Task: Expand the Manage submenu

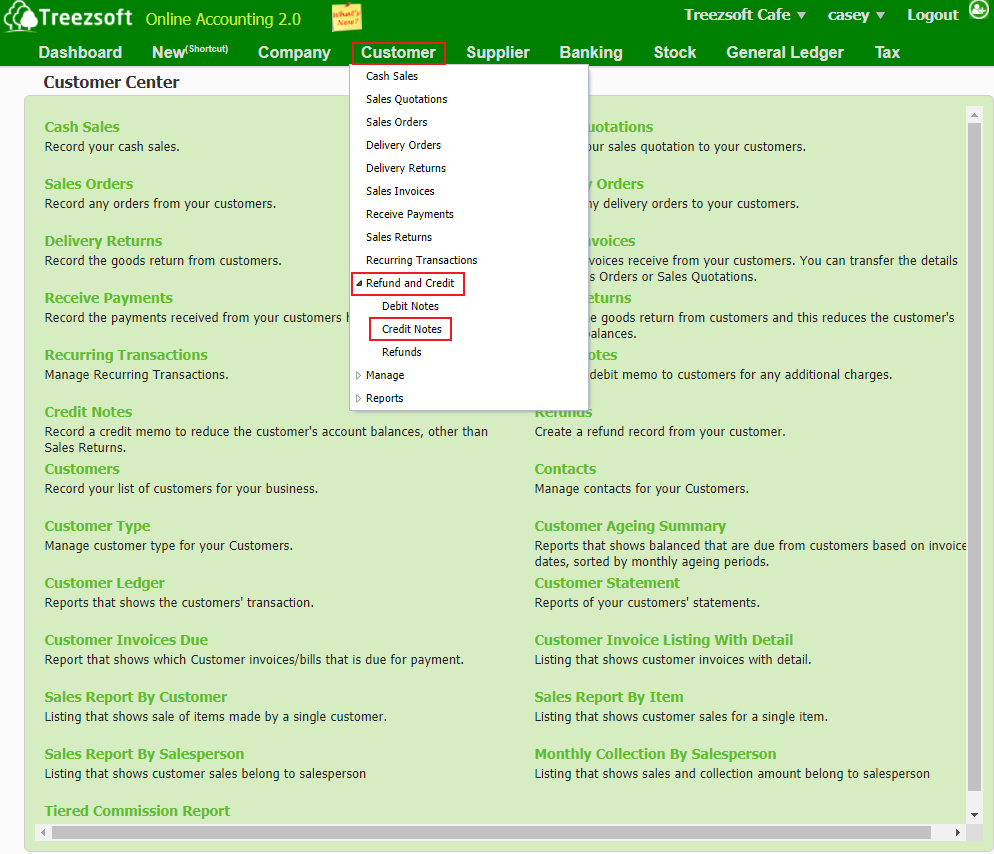Action: tap(359, 375)
